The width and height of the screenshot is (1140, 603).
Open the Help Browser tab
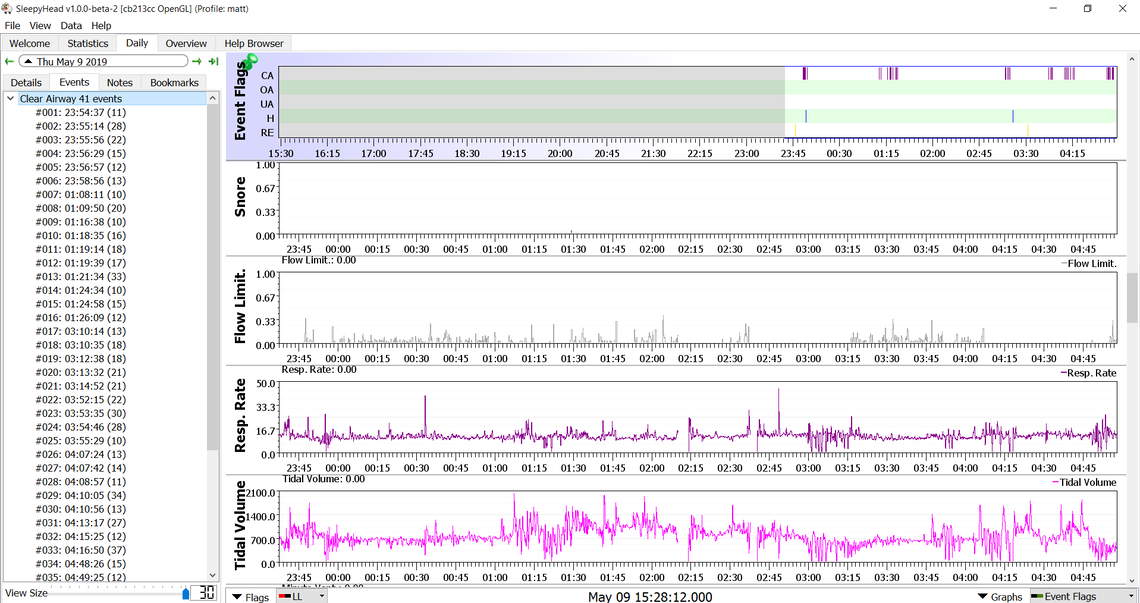pyautogui.click(x=254, y=44)
